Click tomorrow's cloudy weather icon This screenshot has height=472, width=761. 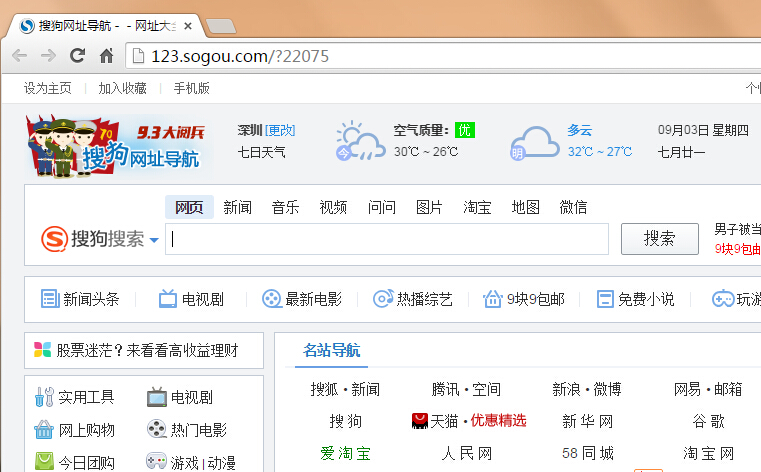click(534, 144)
